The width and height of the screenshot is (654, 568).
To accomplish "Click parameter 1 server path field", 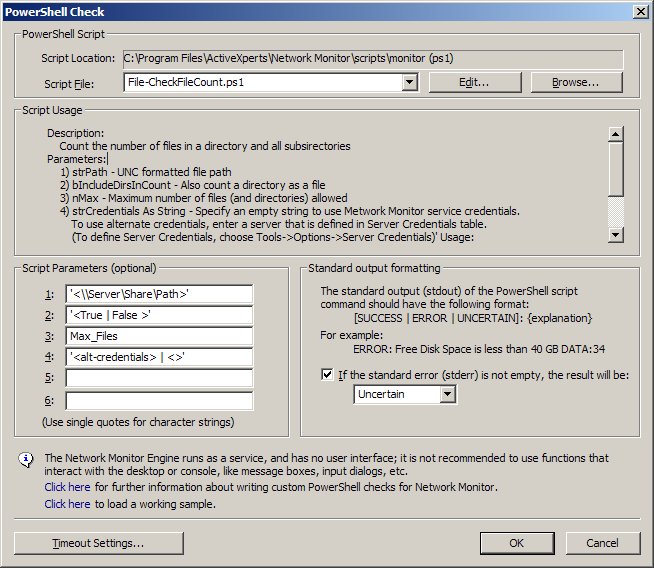I will (x=159, y=294).
